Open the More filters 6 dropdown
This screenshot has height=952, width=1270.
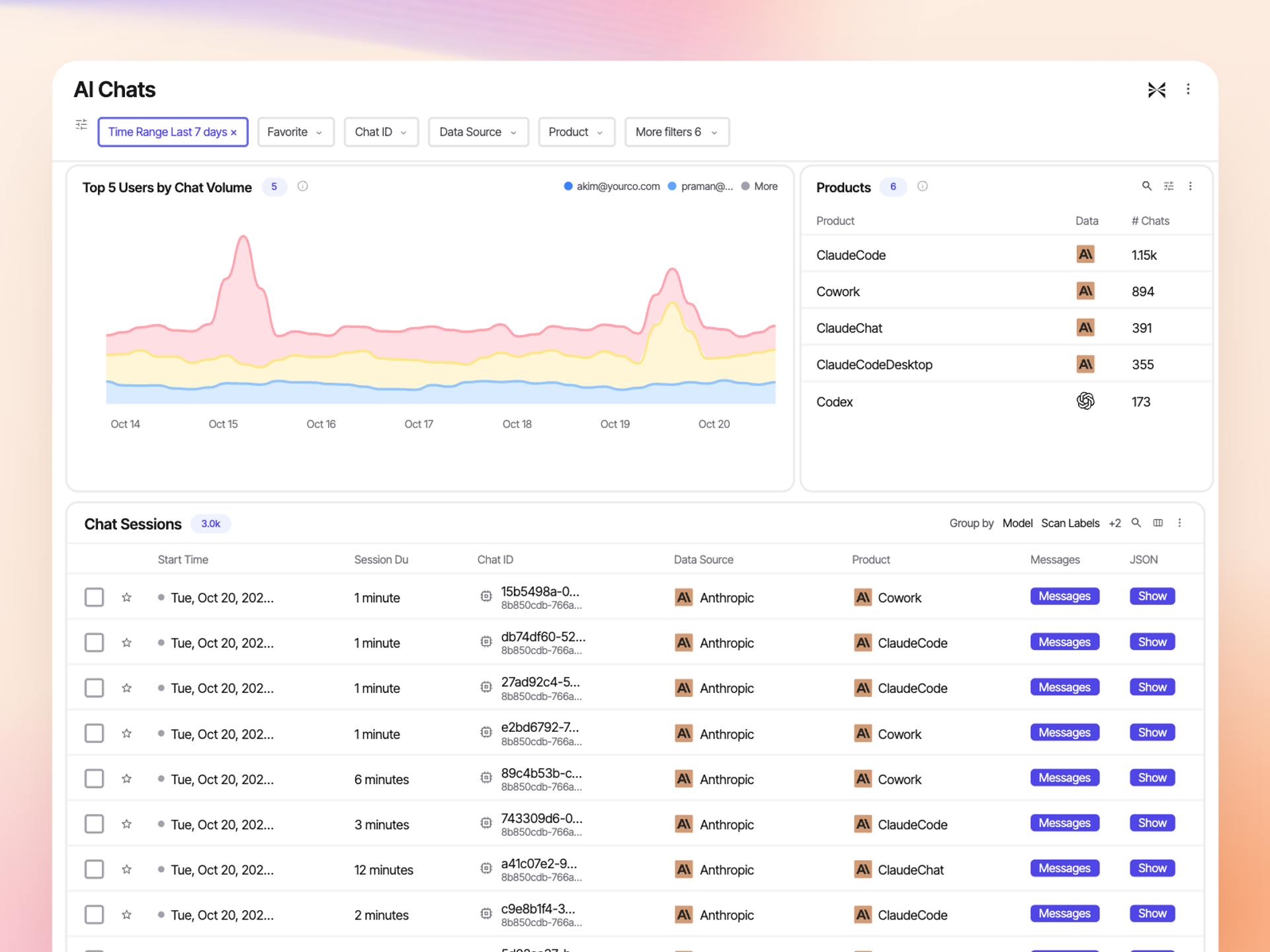(x=677, y=132)
